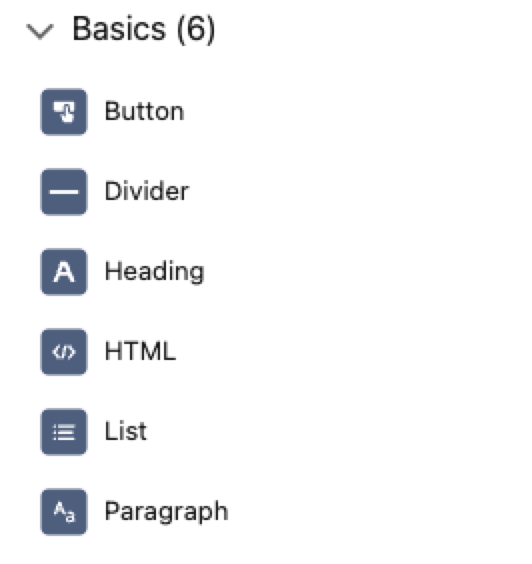Click the HTML component label
The width and height of the screenshot is (532, 564).
[x=140, y=351]
